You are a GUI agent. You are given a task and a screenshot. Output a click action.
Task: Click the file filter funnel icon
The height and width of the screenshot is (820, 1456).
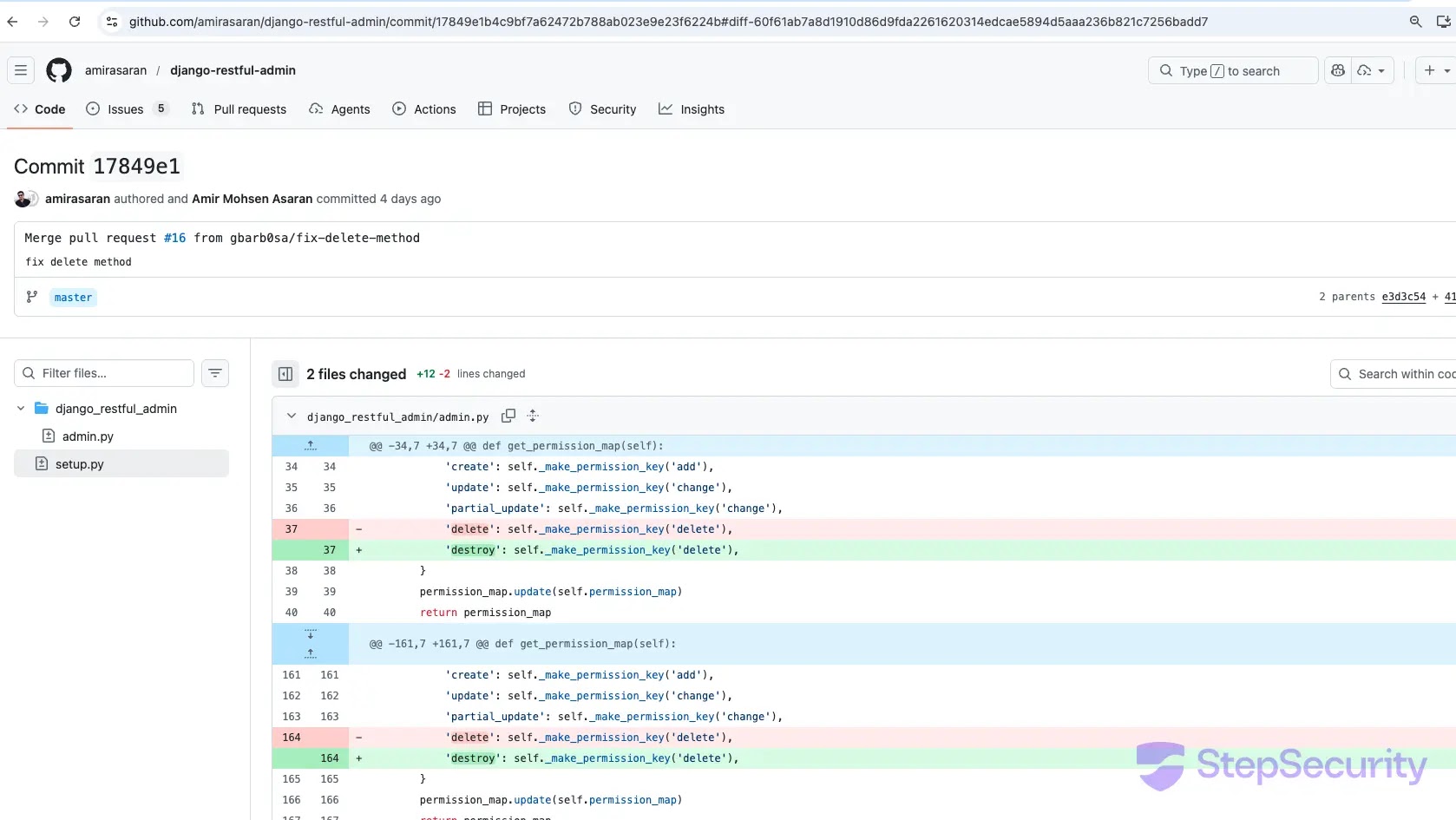click(x=215, y=372)
